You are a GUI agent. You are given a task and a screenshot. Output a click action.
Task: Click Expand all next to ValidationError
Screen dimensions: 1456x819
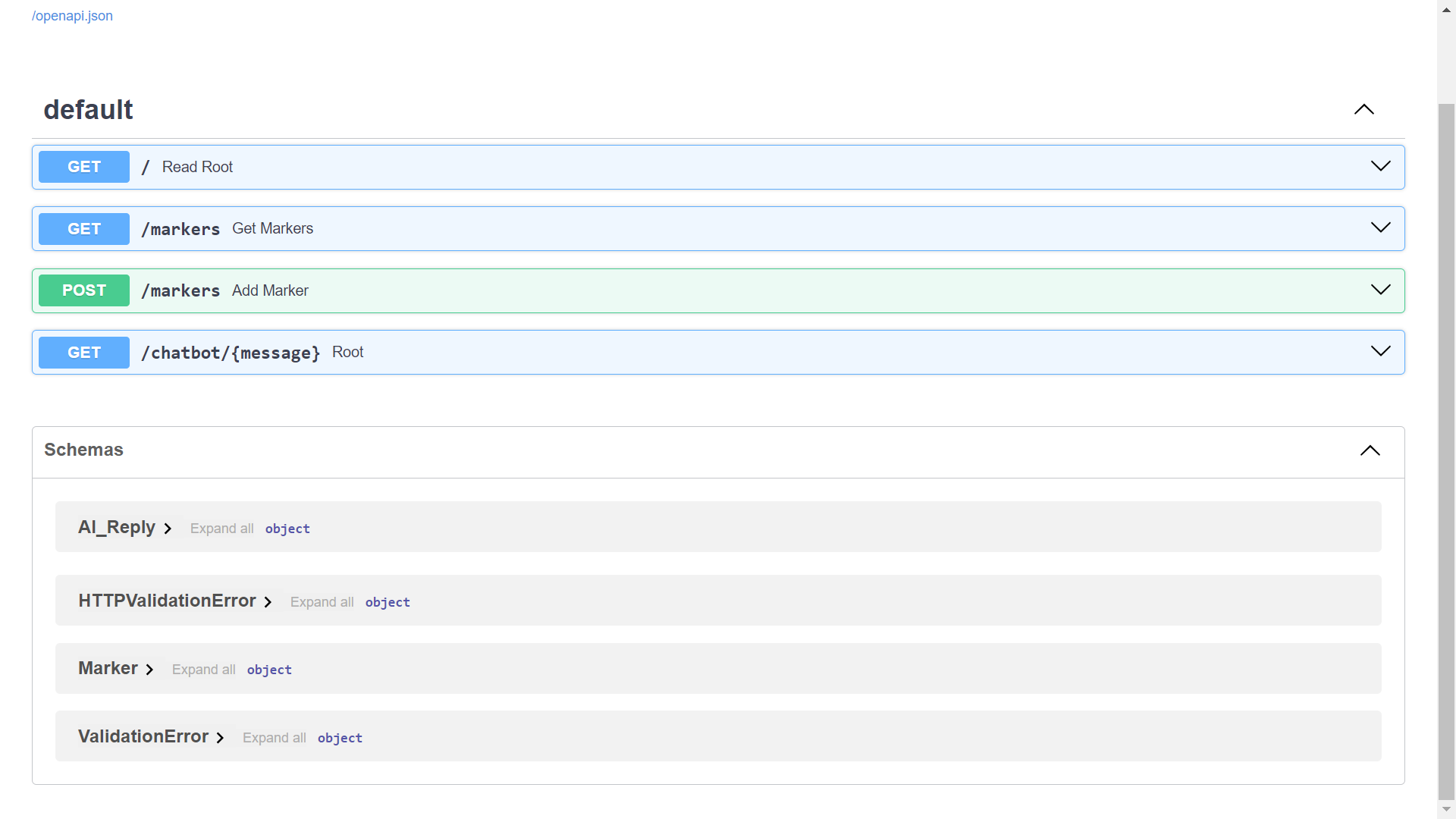click(x=274, y=738)
